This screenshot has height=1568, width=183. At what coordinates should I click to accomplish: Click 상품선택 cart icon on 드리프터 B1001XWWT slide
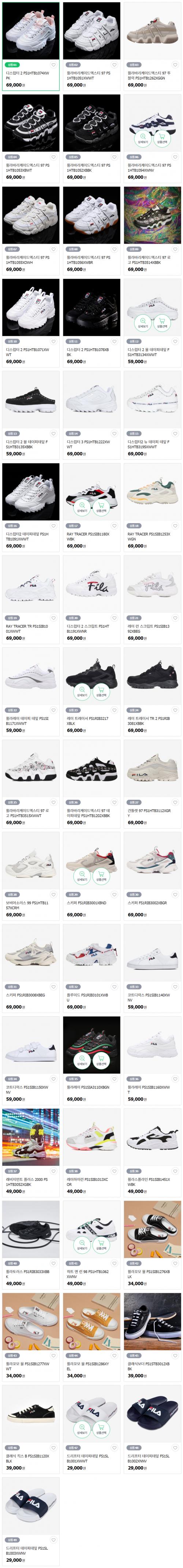pyautogui.click(x=101, y=1429)
